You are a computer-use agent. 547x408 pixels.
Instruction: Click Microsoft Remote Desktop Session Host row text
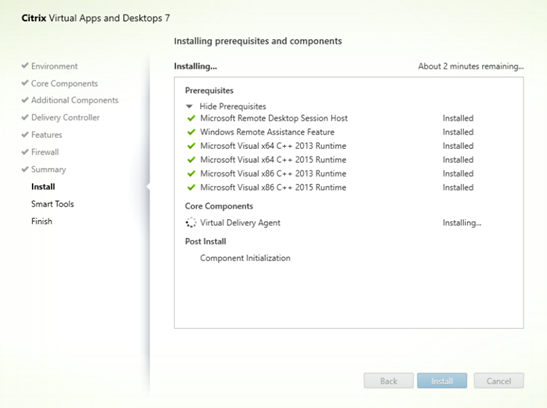[274, 118]
